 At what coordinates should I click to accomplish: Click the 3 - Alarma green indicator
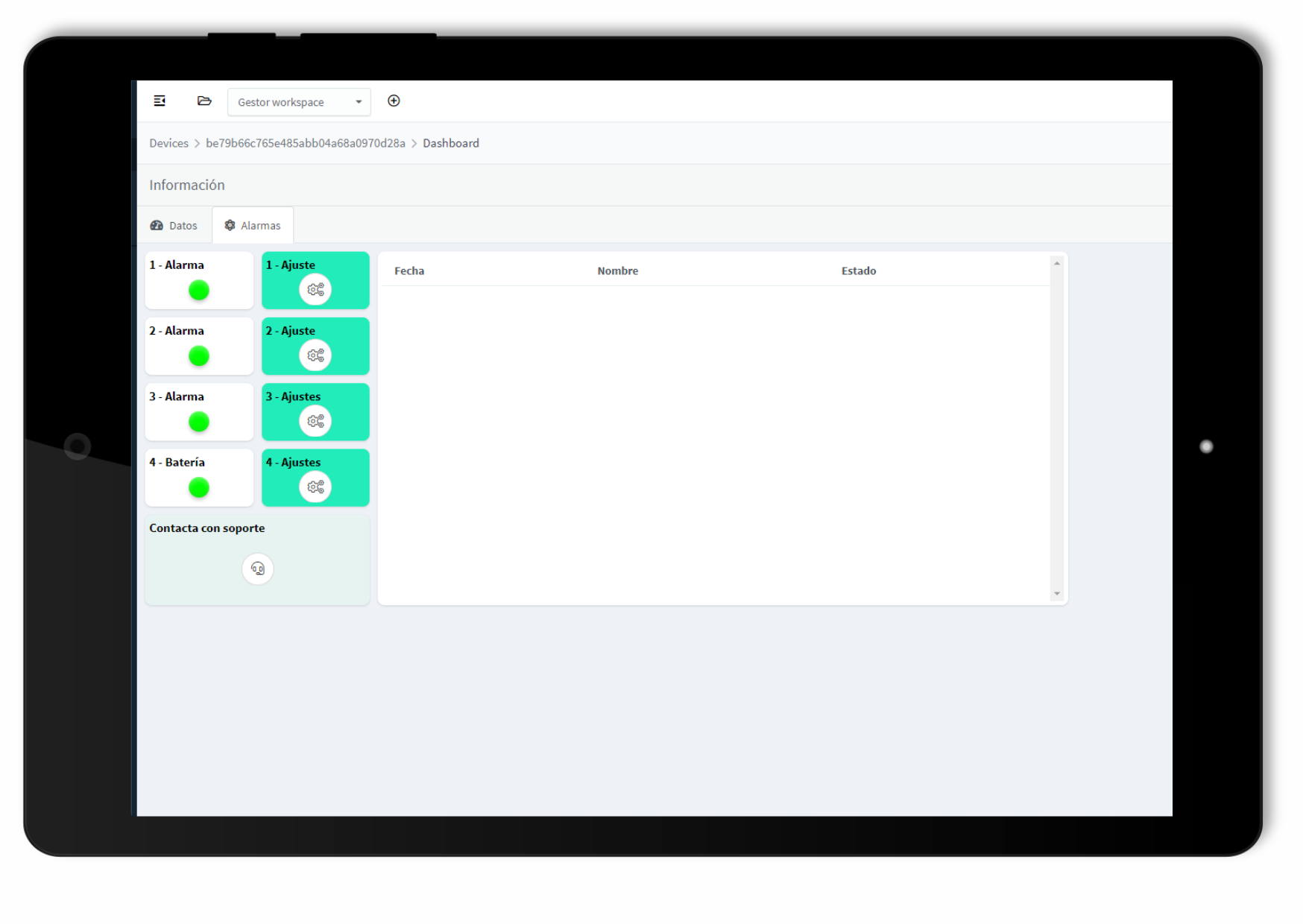[199, 422]
